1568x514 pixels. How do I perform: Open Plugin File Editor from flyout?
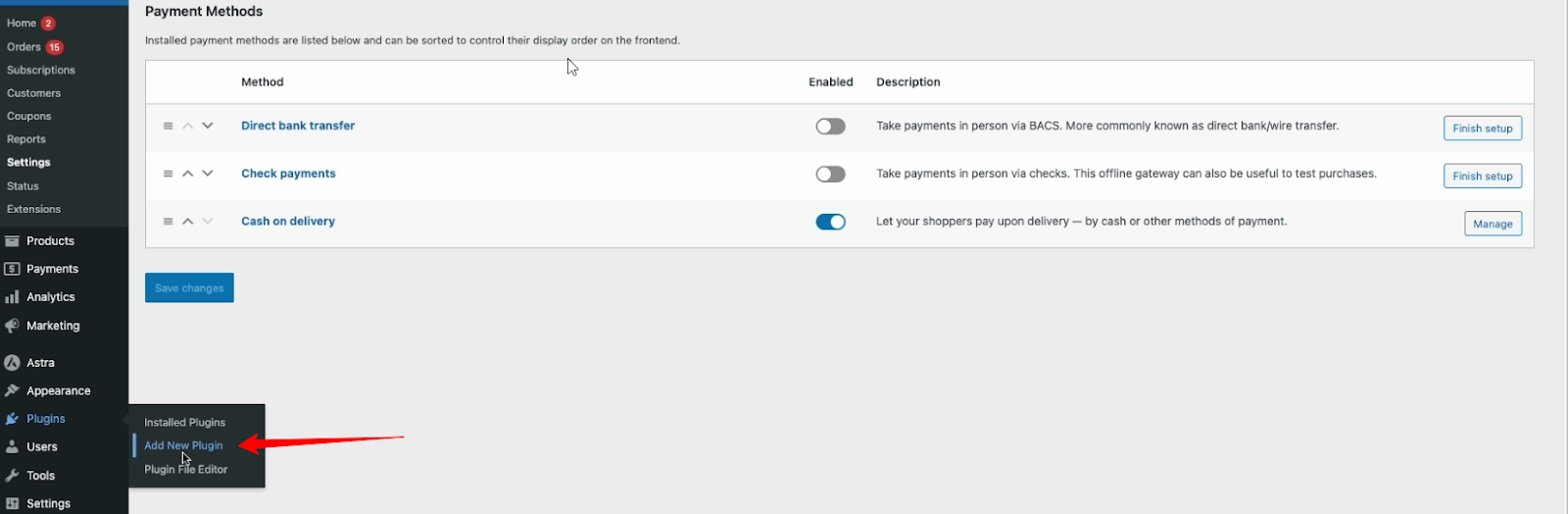(186, 470)
